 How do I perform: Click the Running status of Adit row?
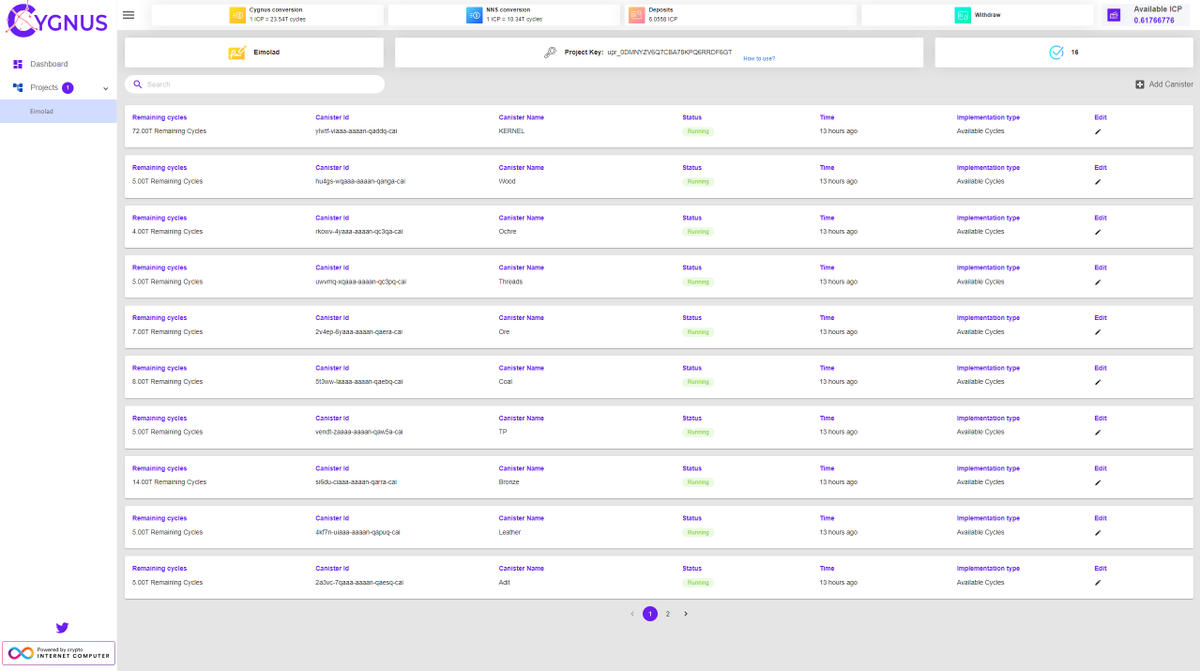(x=698, y=583)
